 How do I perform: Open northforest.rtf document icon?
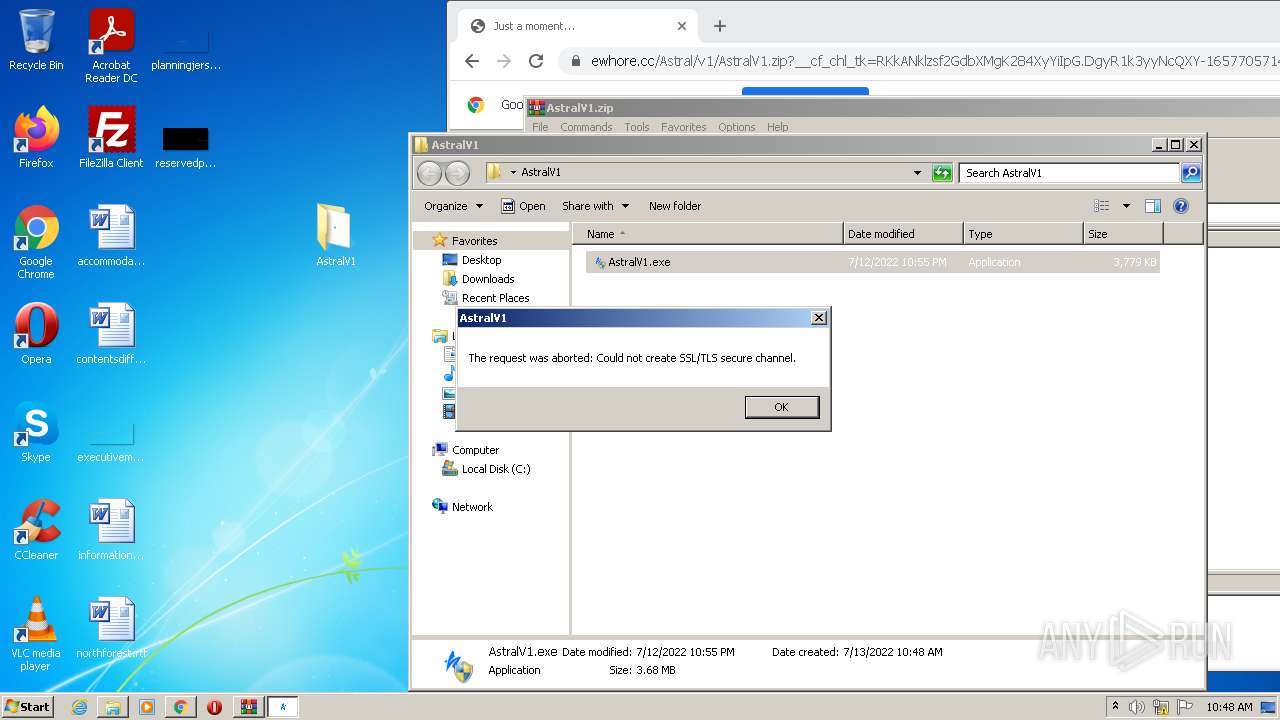click(111, 628)
